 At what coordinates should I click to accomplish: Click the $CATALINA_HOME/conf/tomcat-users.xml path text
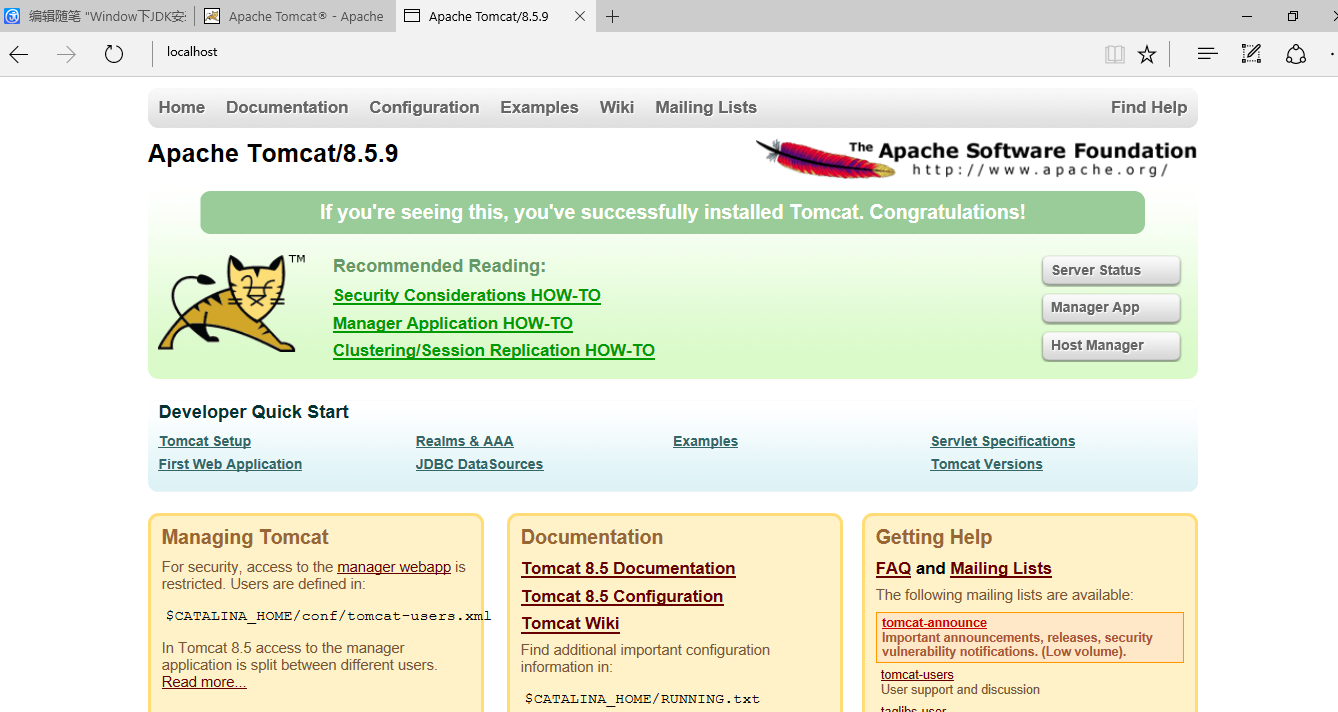point(328,616)
